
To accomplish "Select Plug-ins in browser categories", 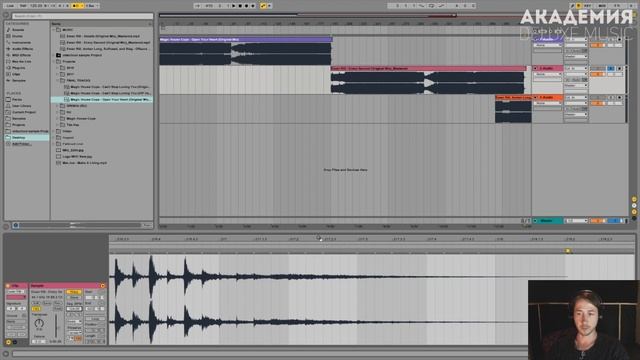I will coord(19,68).
